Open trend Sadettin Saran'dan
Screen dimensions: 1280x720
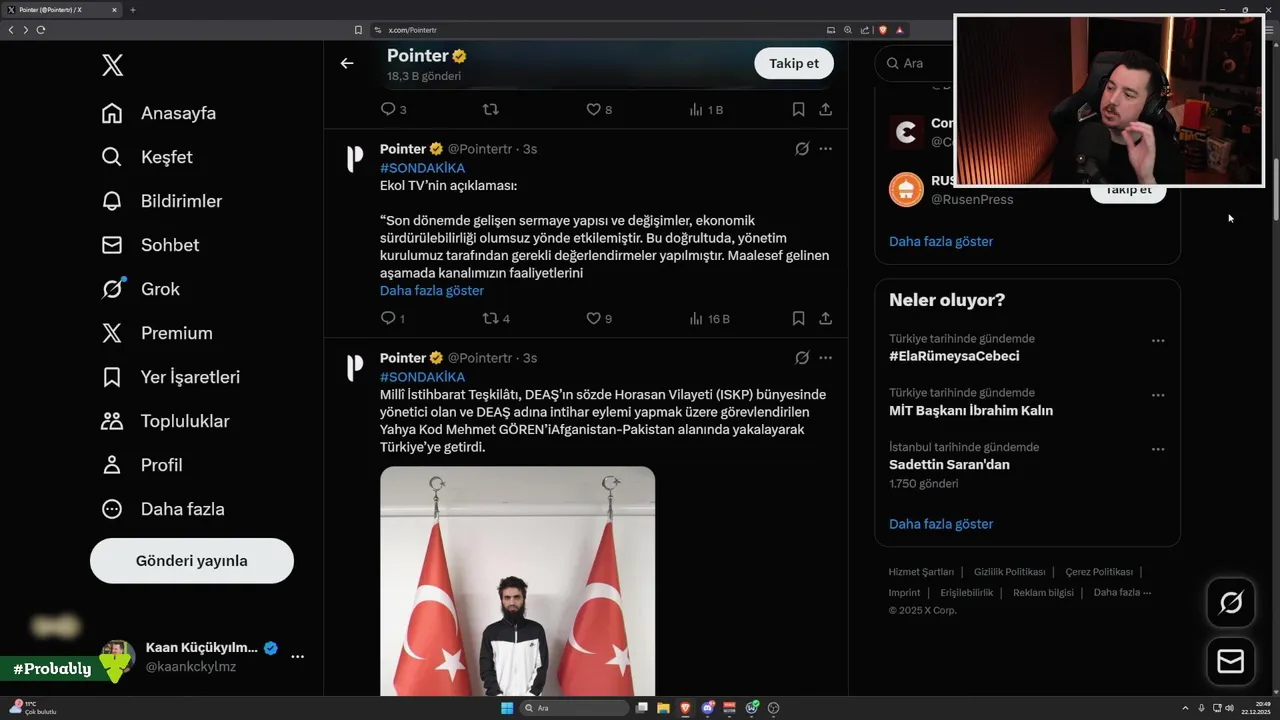(949, 464)
